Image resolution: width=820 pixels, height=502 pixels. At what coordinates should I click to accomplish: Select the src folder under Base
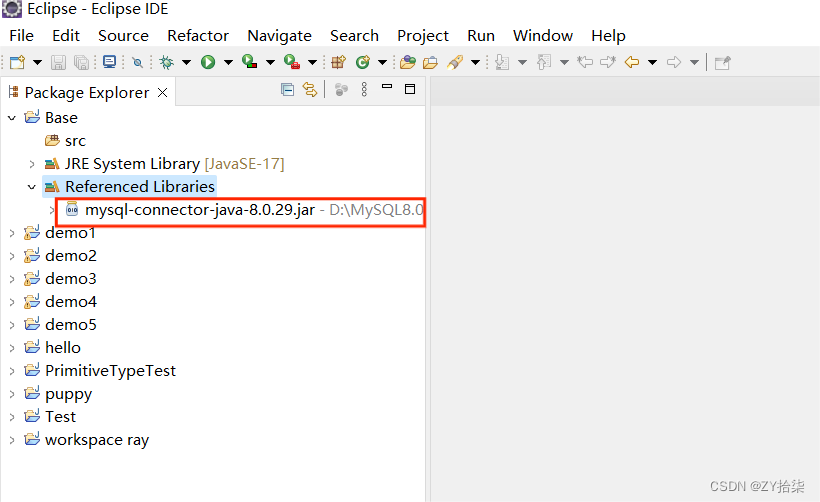(x=75, y=141)
